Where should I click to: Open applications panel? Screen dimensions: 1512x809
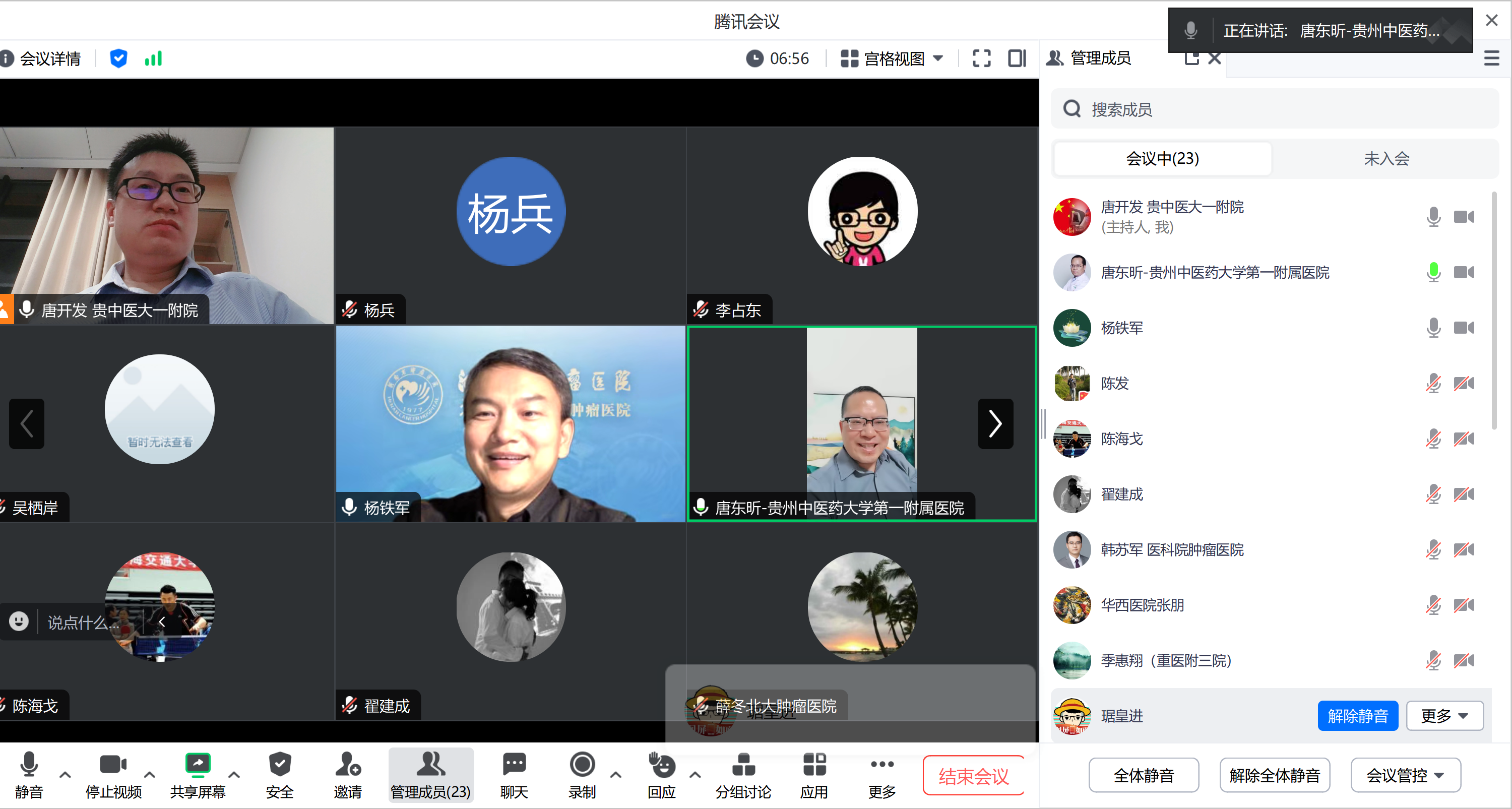point(814,775)
